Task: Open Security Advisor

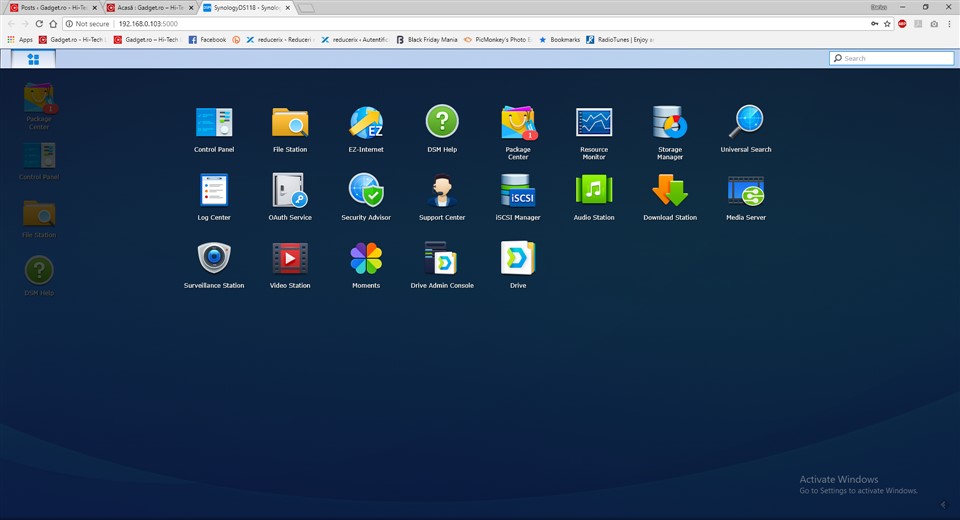Action: [366, 191]
